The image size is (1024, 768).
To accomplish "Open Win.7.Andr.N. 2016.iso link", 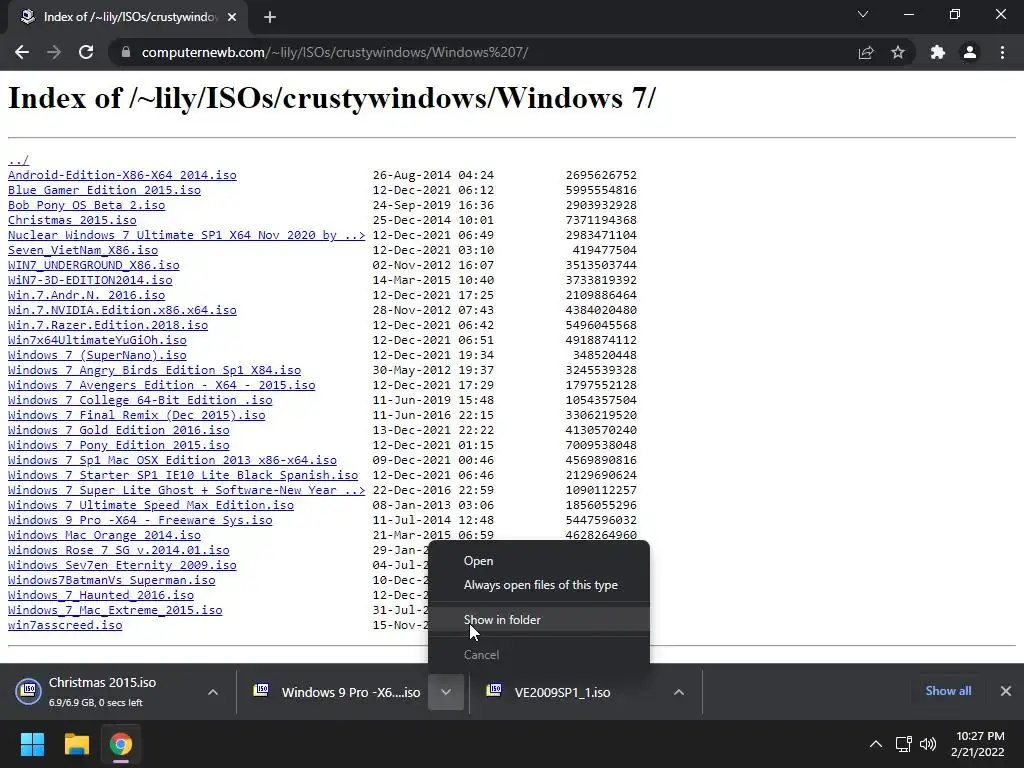I will click(86, 295).
